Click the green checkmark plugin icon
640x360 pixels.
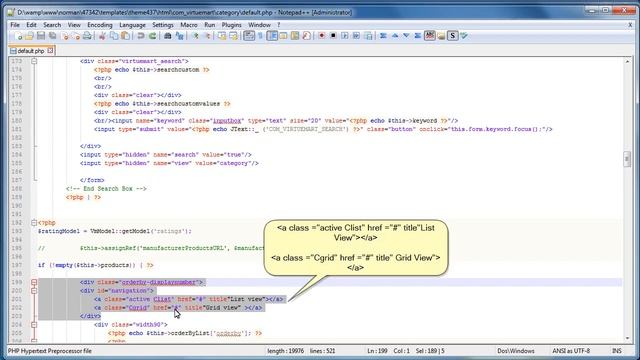[464, 36]
